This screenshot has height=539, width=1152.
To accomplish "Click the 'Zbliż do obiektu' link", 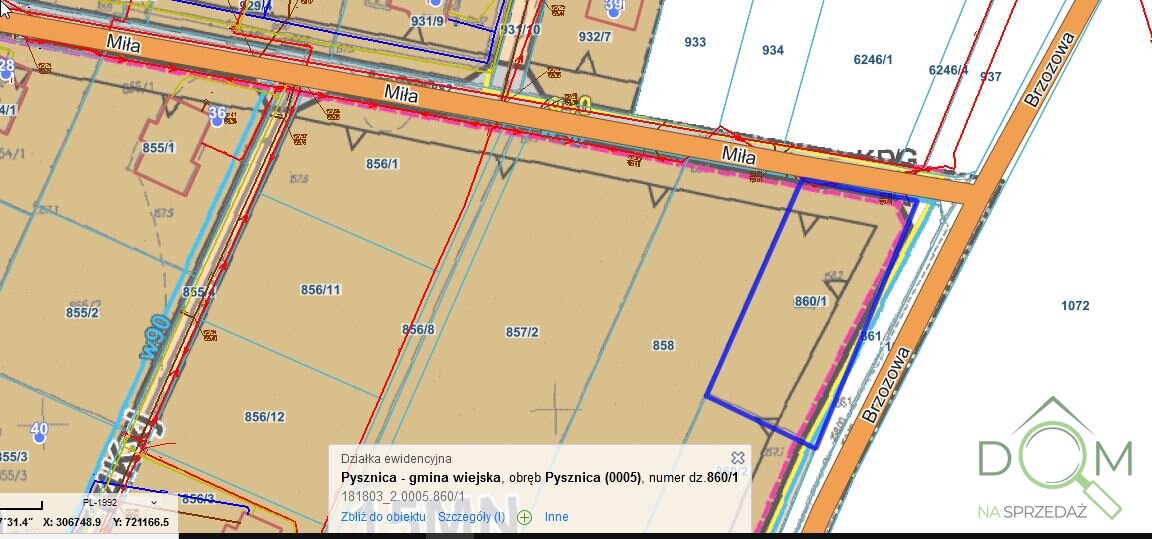I will pyautogui.click(x=383, y=517).
